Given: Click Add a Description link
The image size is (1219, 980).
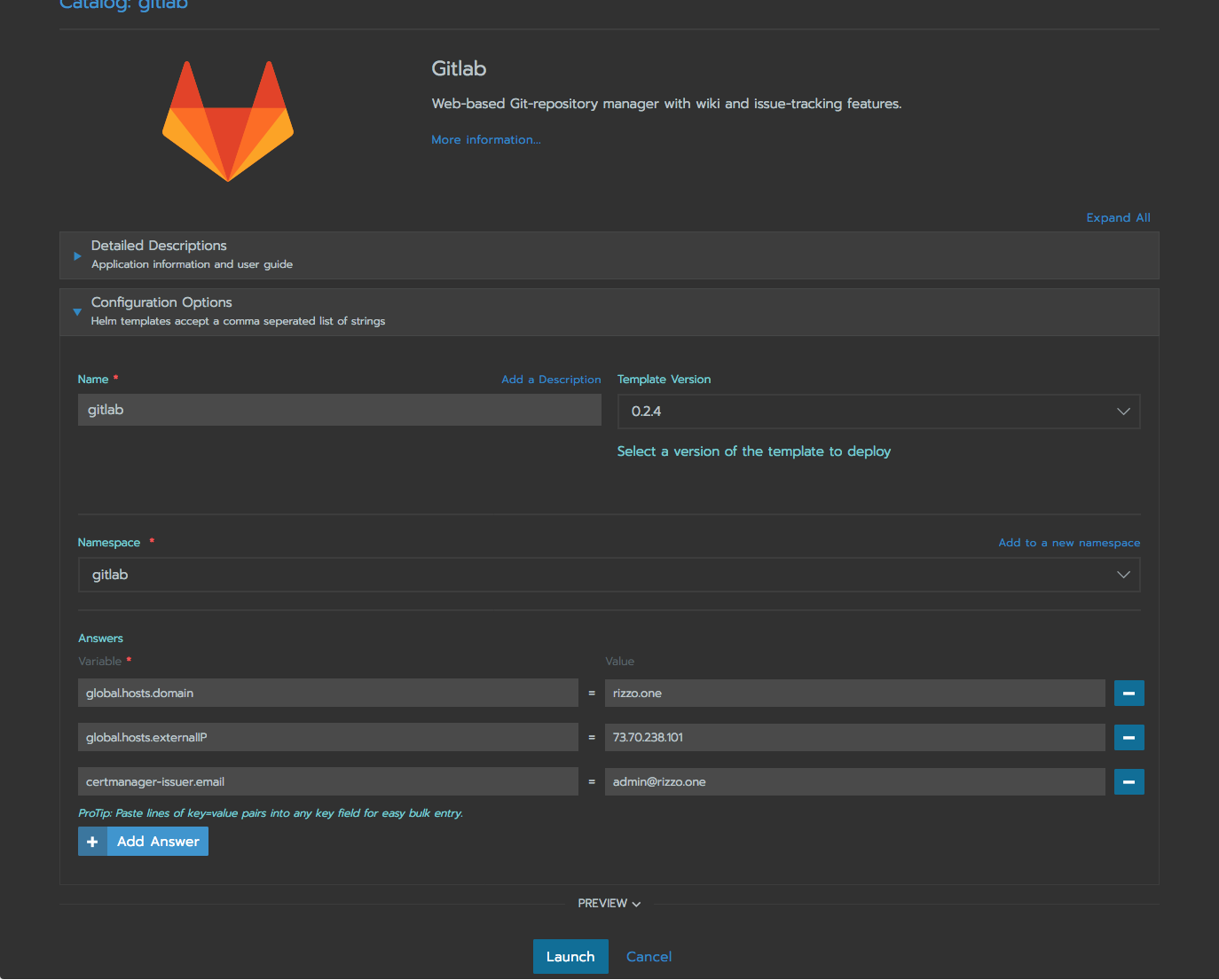Looking at the screenshot, I should pos(551,379).
